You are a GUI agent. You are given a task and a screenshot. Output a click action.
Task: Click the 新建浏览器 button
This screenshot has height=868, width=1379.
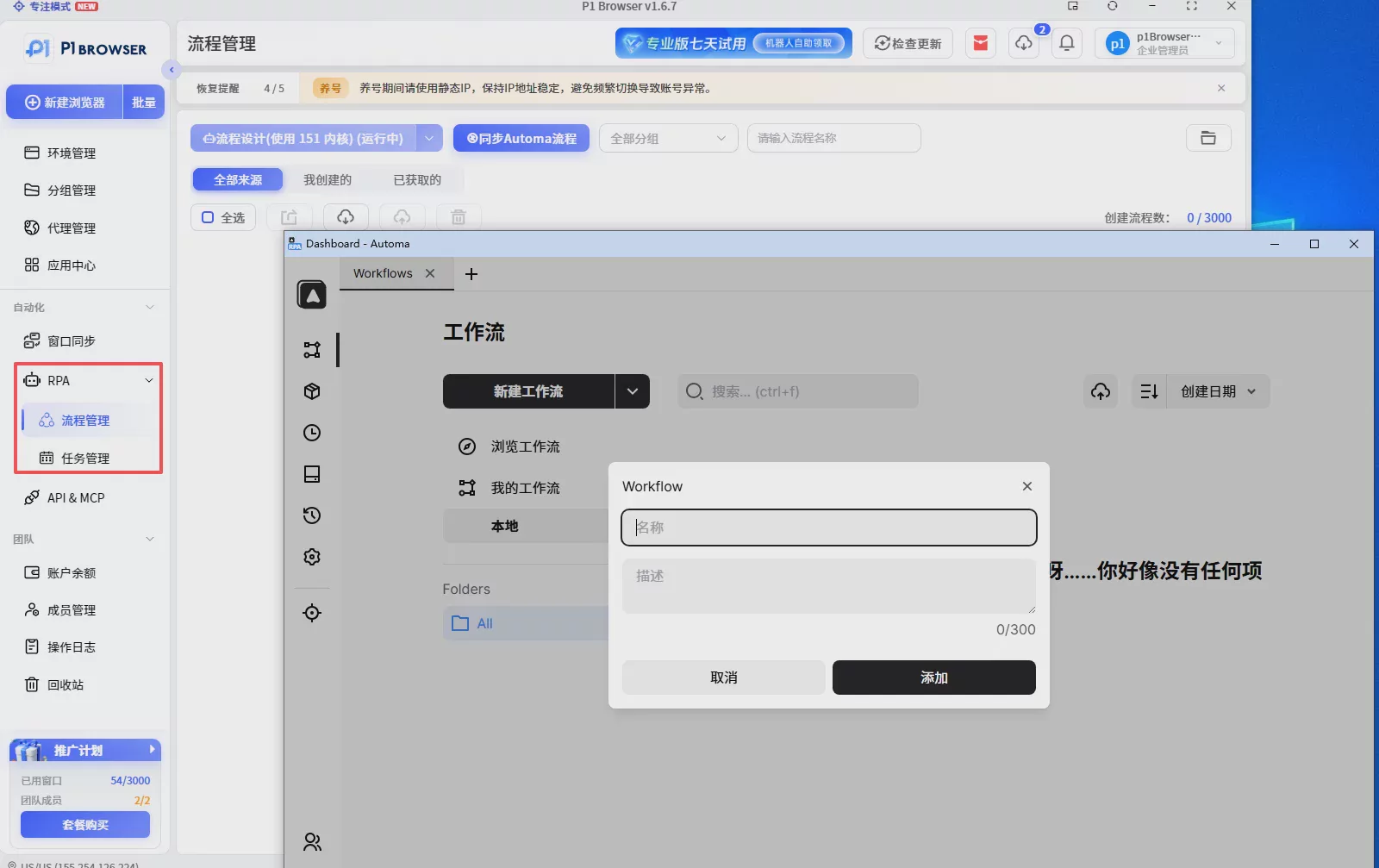65,102
